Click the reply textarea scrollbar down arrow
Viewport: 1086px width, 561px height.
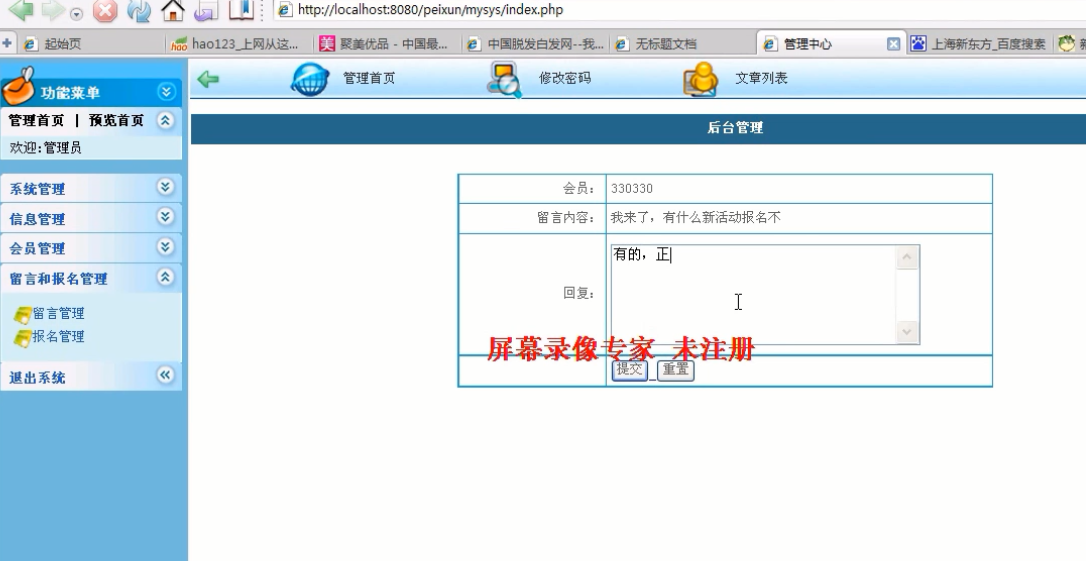click(x=907, y=332)
